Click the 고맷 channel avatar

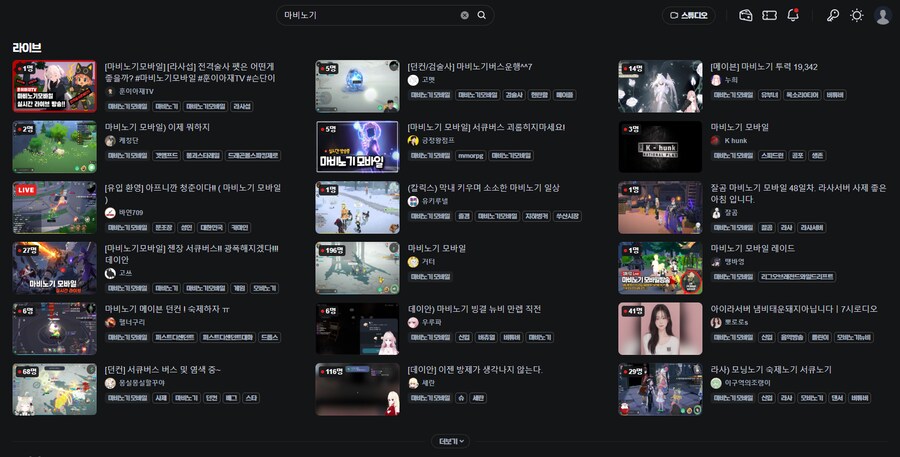pos(413,80)
